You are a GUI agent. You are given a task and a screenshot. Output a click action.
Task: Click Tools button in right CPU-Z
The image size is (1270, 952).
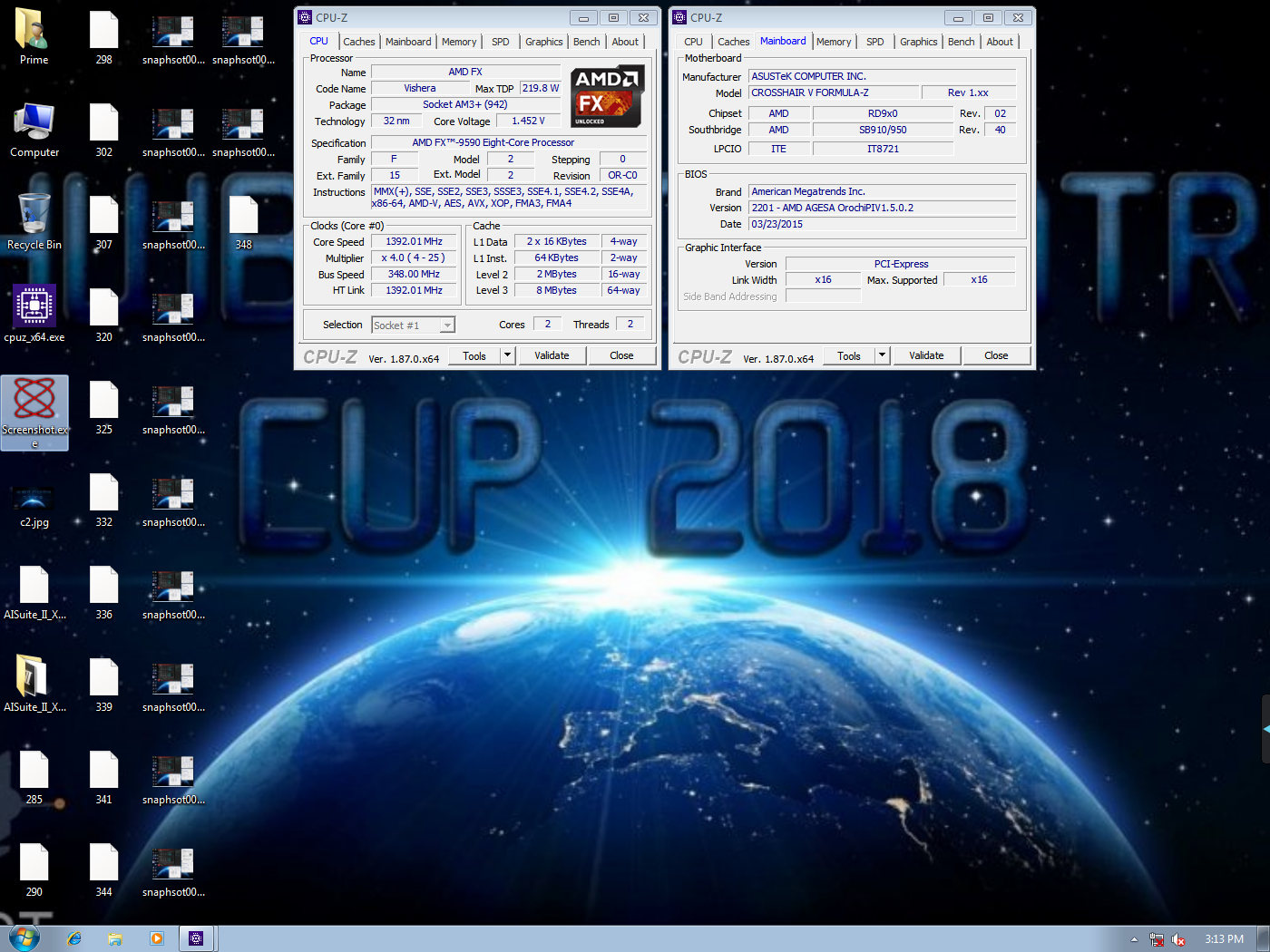tap(849, 355)
